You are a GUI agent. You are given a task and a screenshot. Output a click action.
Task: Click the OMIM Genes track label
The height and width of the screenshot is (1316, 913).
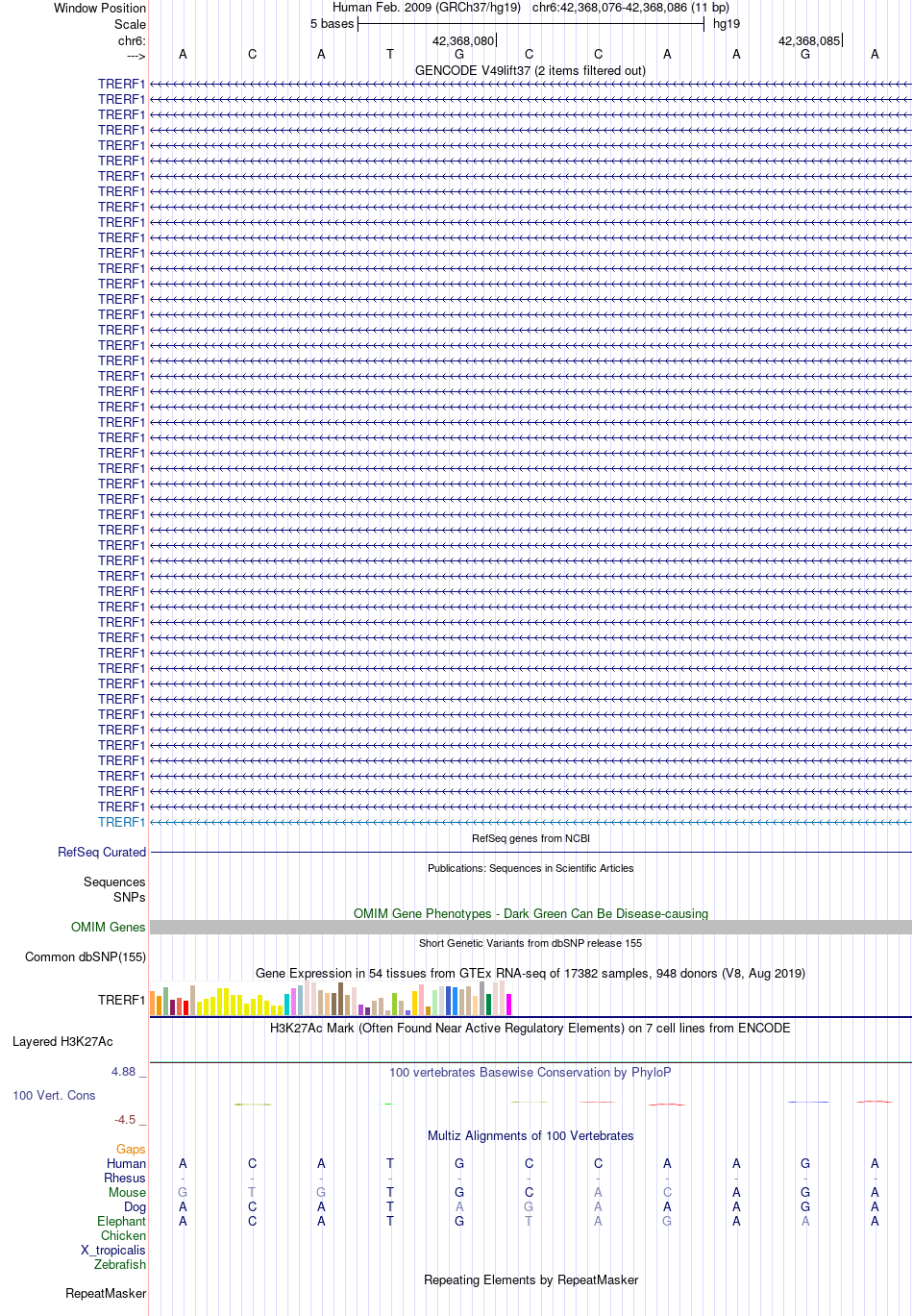coord(109,927)
